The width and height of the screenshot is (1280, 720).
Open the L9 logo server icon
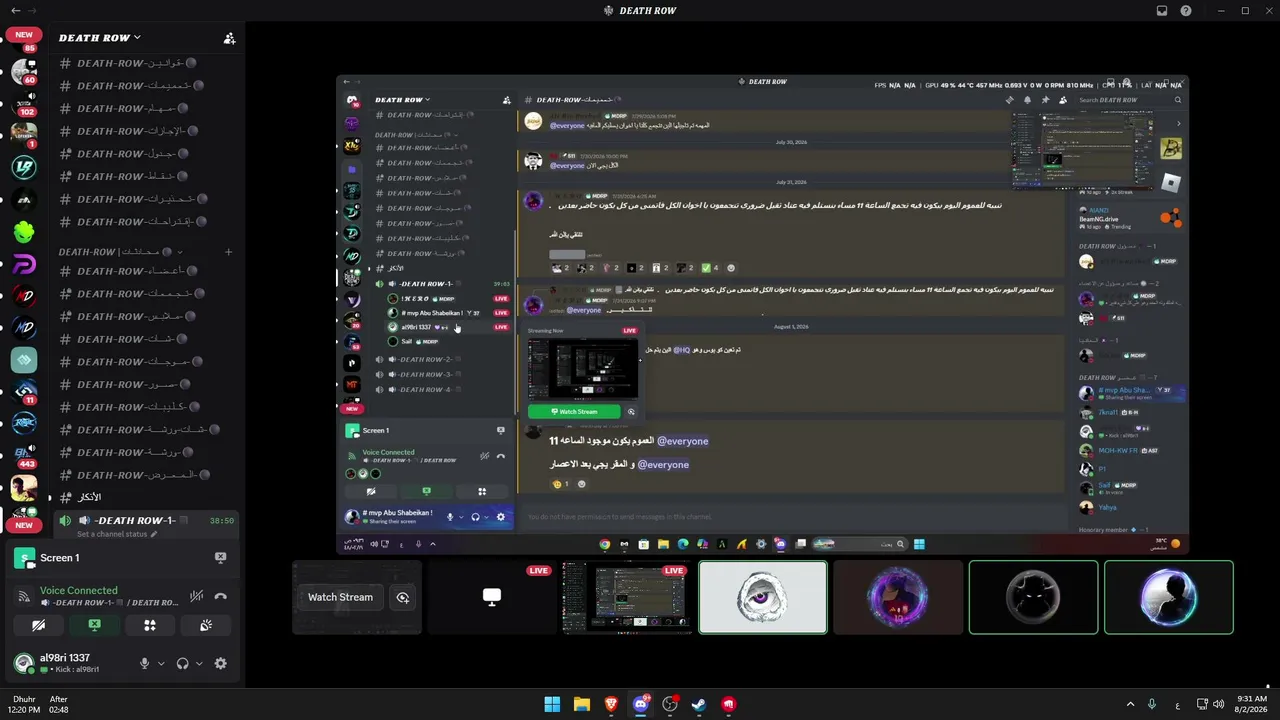(x=24, y=168)
